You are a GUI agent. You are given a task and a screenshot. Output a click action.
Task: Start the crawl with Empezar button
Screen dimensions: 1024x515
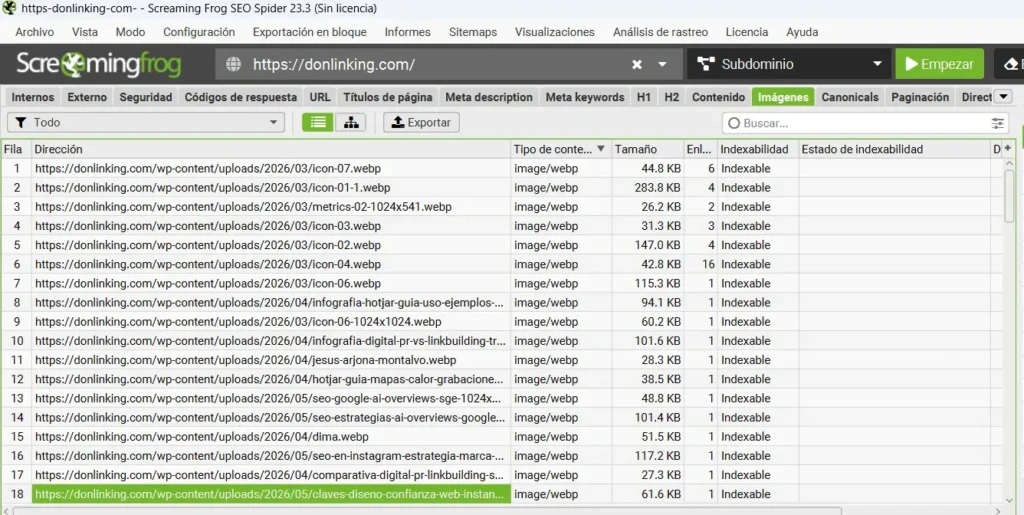coord(939,64)
